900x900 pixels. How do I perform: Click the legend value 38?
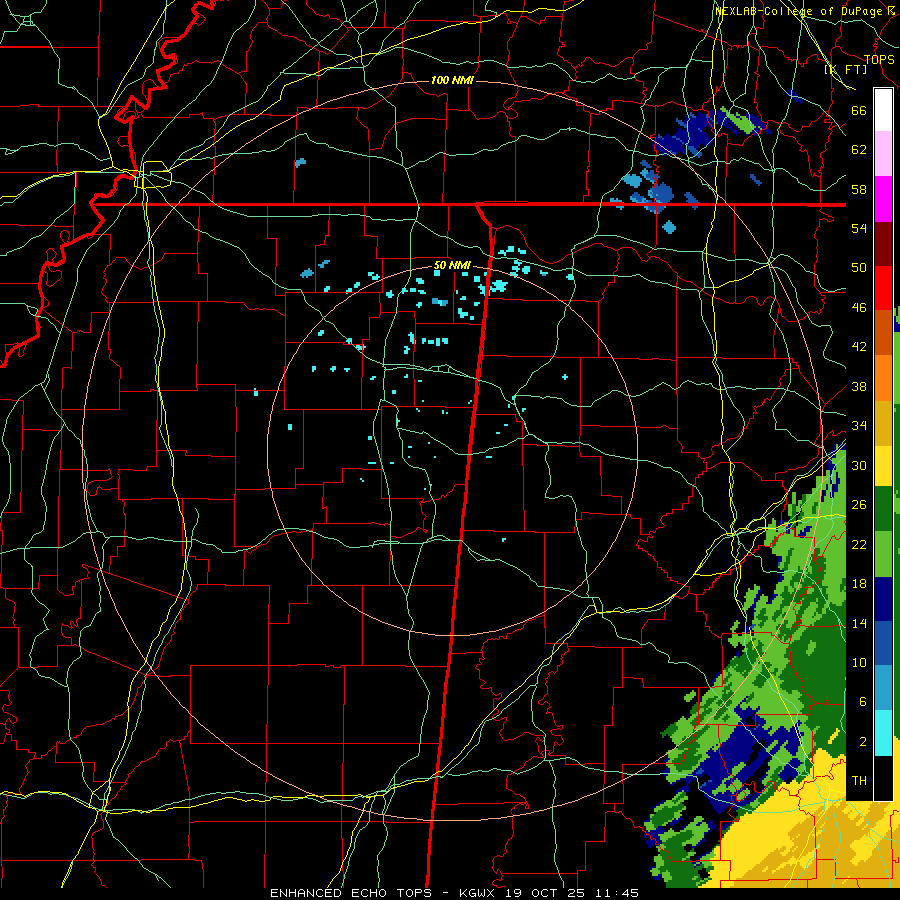pos(859,386)
